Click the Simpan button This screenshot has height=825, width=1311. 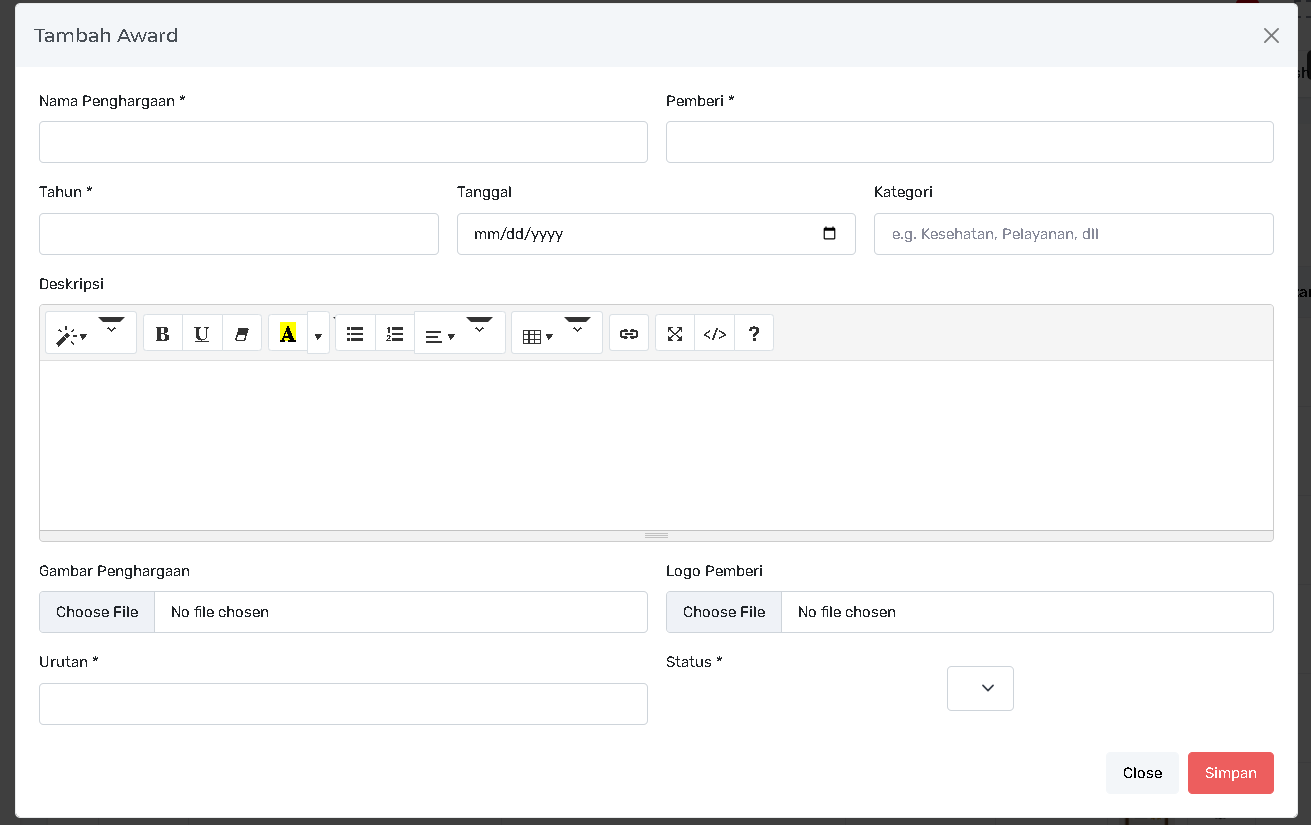[x=1230, y=773]
